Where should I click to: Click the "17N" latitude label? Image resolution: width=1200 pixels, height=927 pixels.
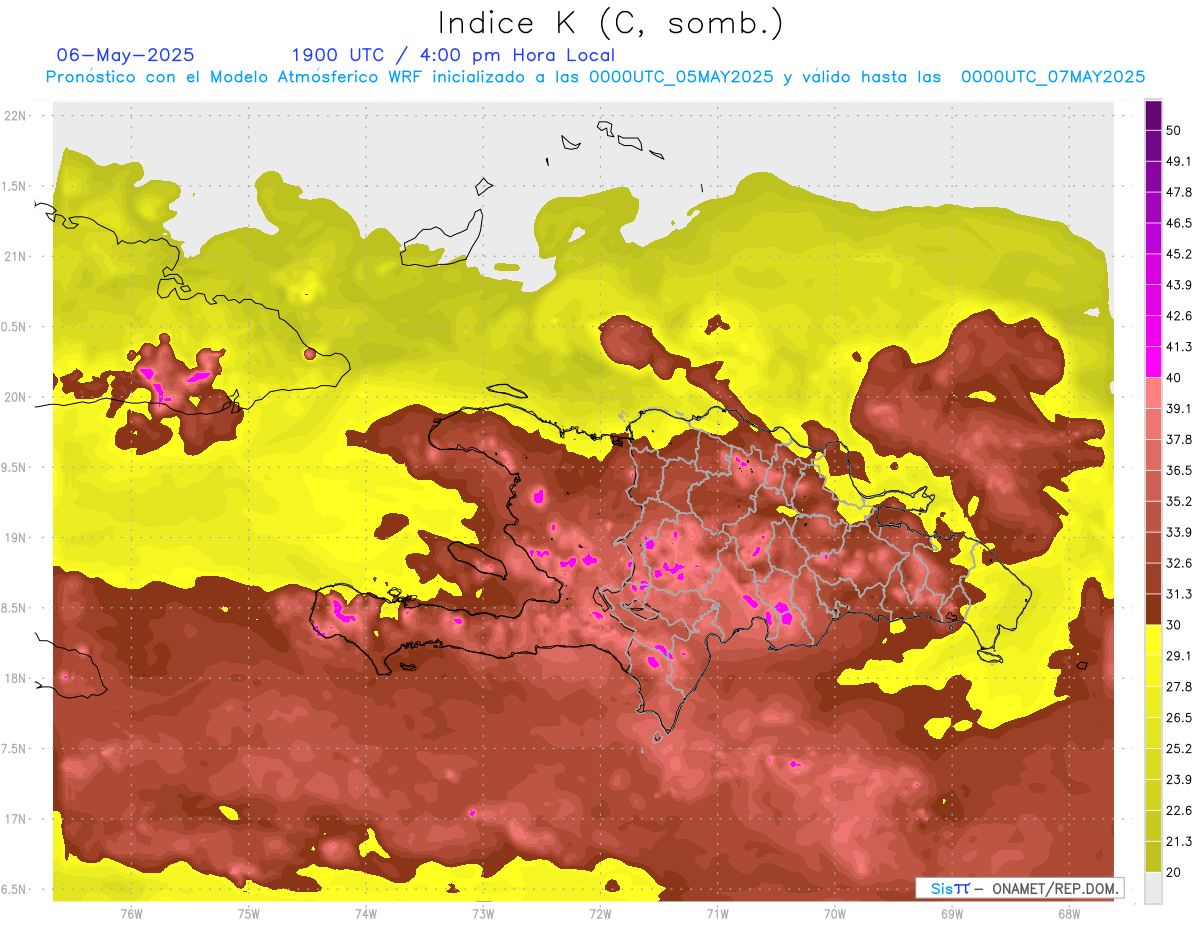15,820
